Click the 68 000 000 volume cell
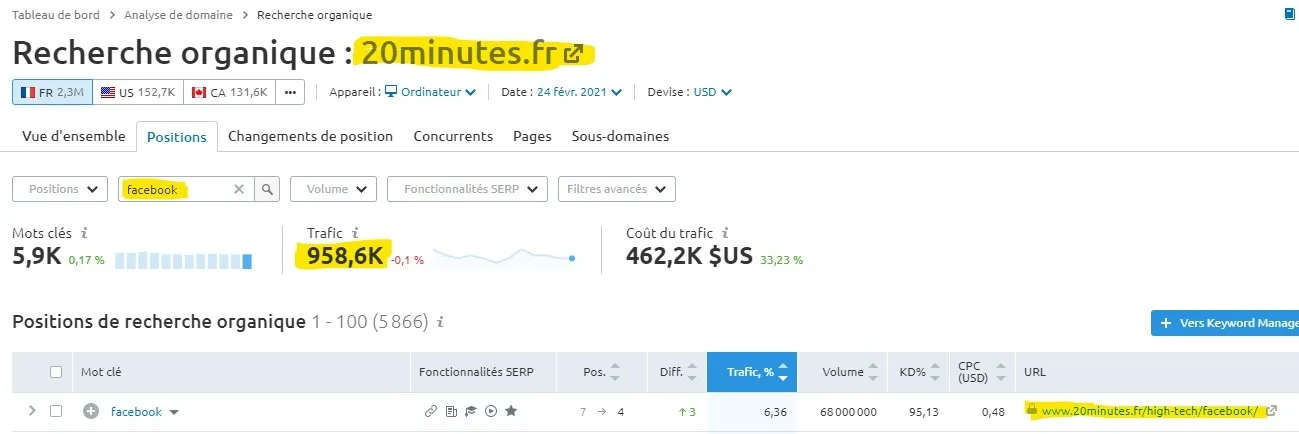 click(x=849, y=412)
